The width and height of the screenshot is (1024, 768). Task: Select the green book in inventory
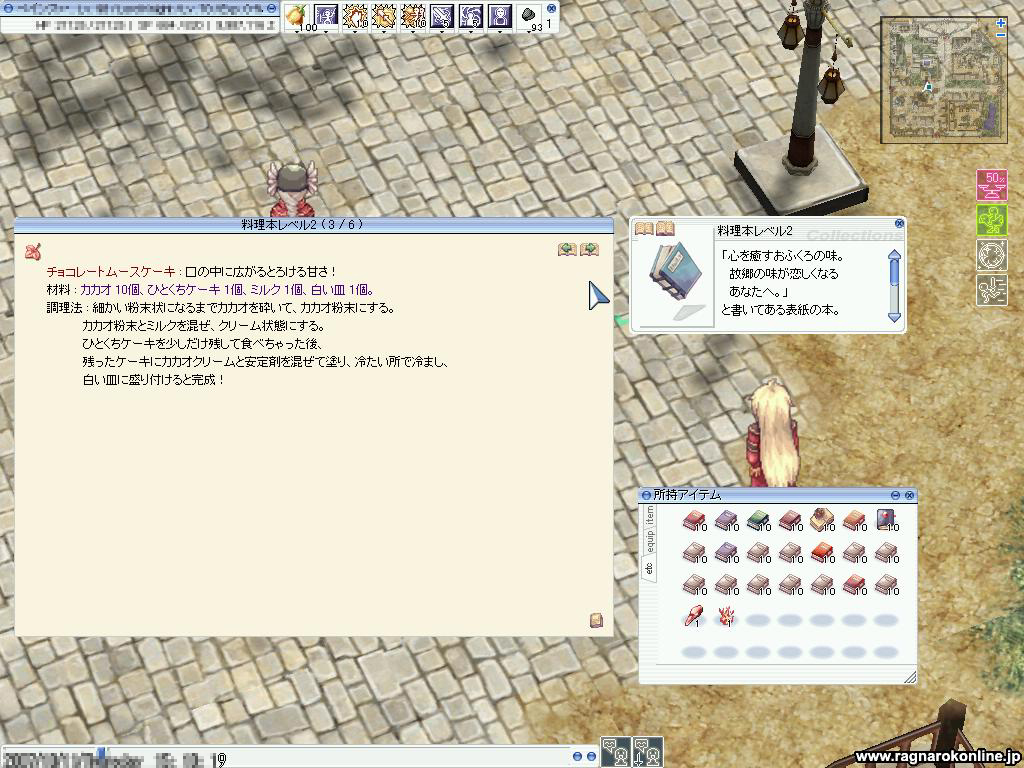click(758, 521)
